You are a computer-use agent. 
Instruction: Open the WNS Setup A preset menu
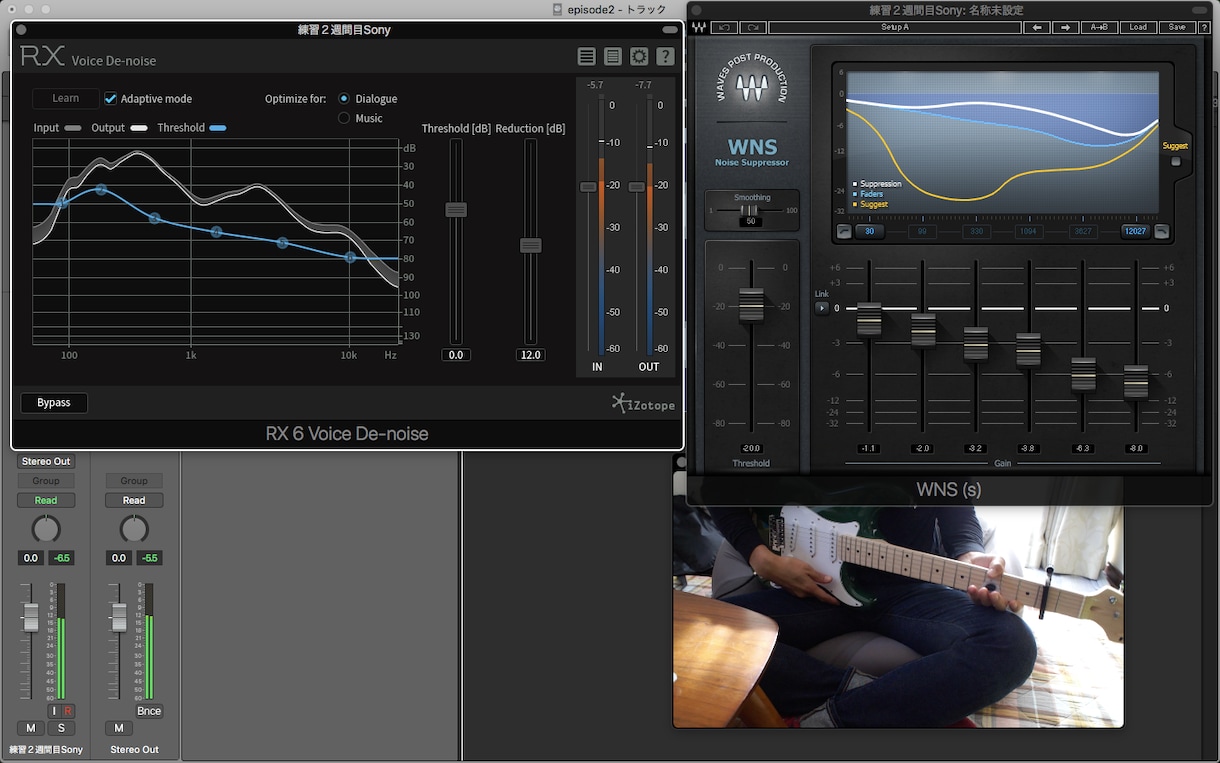click(x=894, y=27)
